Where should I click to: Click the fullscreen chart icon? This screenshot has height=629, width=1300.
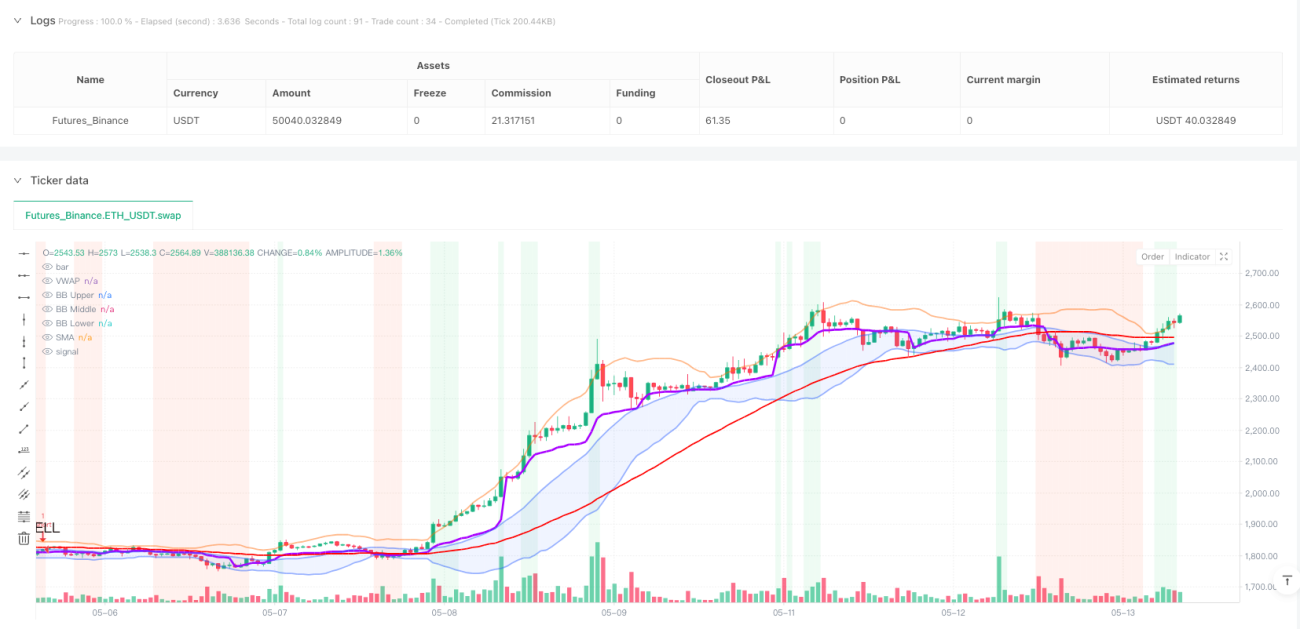tap(1224, 257)
